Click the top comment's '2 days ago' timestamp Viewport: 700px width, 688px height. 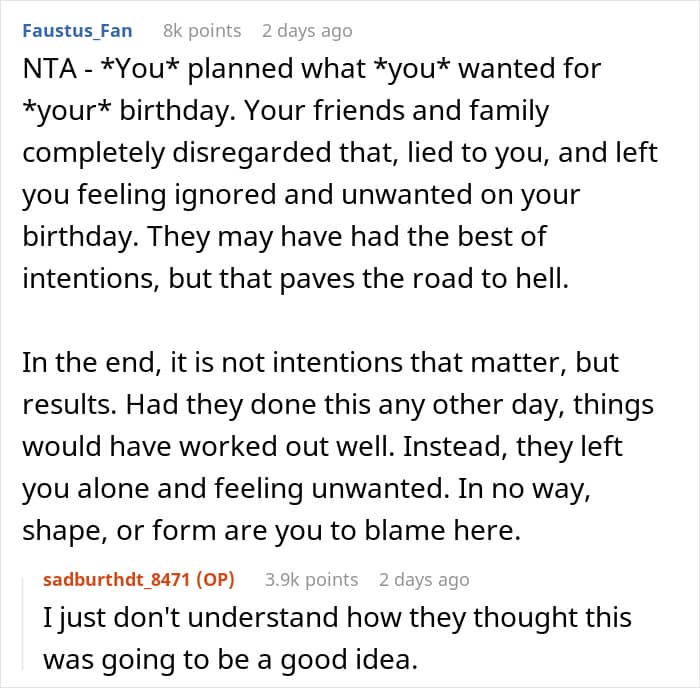pos(307,31)
